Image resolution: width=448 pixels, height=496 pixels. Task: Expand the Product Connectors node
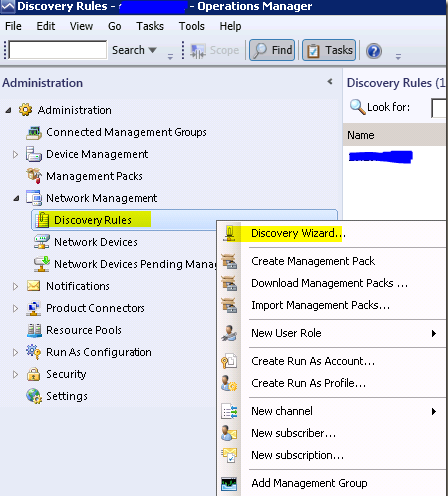click(x=15, y=308)
